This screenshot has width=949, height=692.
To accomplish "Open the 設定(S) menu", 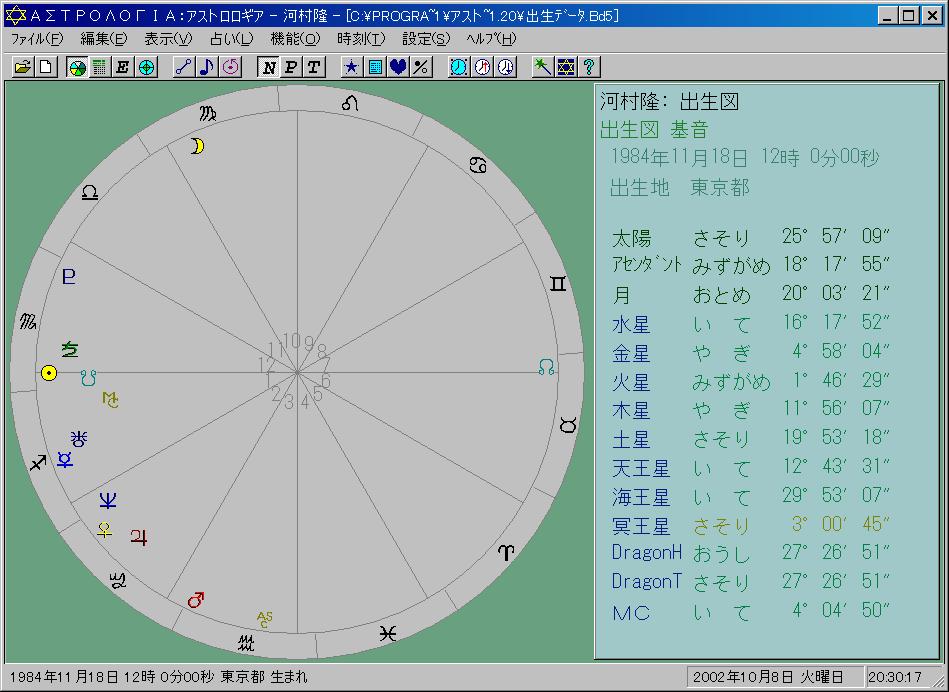I will tap(426, 39).
